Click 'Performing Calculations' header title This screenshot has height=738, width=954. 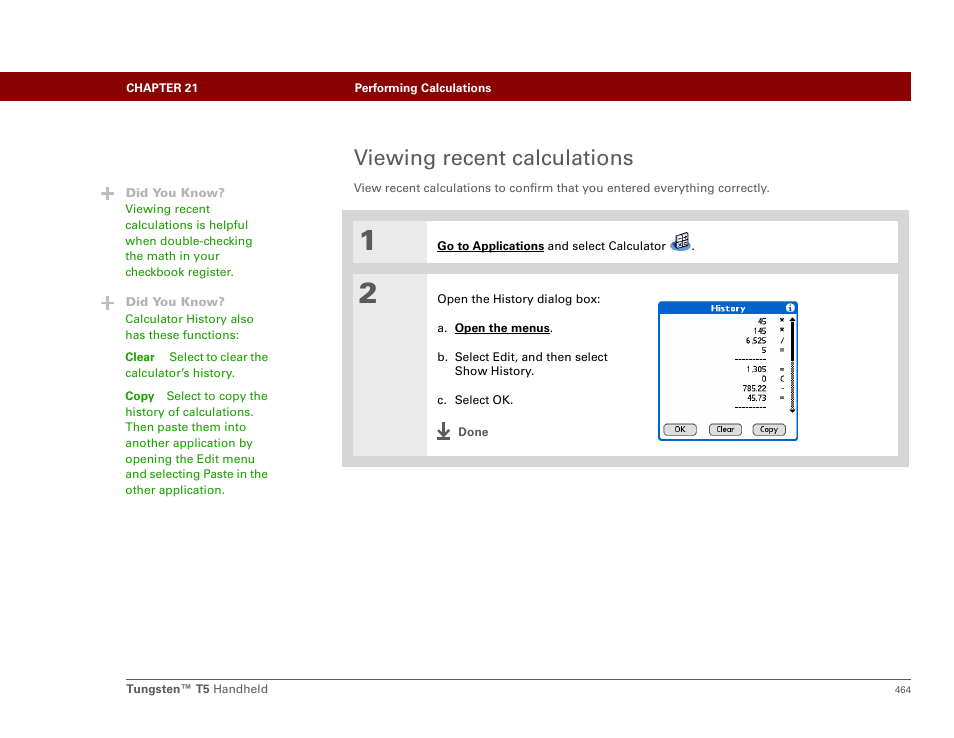click(423, 88)
